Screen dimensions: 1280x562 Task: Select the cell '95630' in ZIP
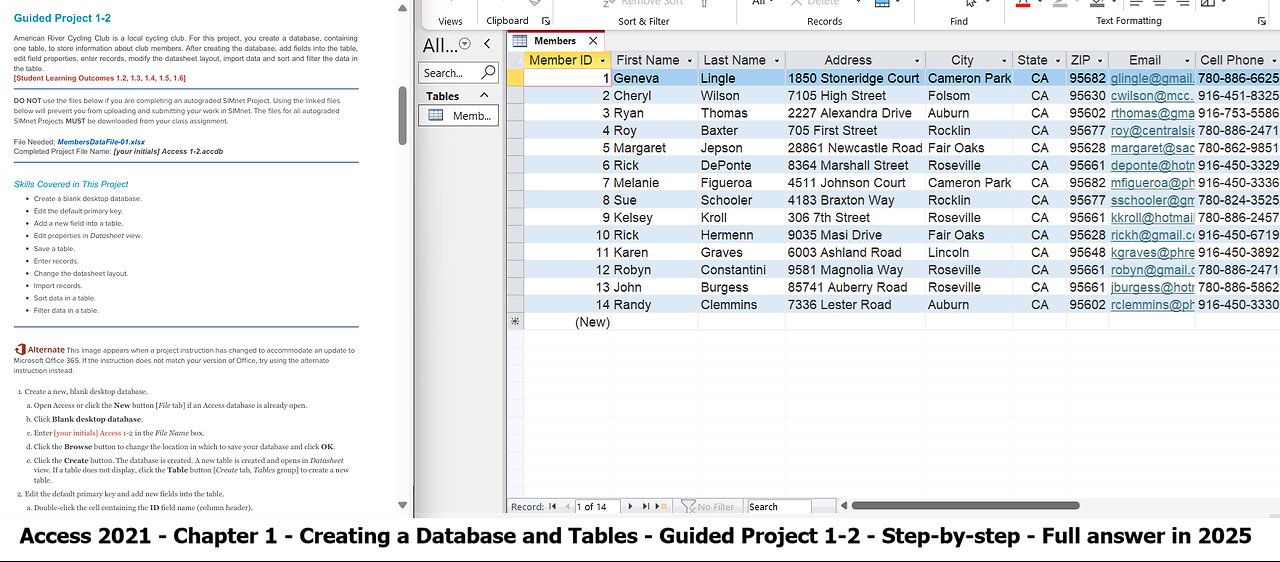[1087, 96]
